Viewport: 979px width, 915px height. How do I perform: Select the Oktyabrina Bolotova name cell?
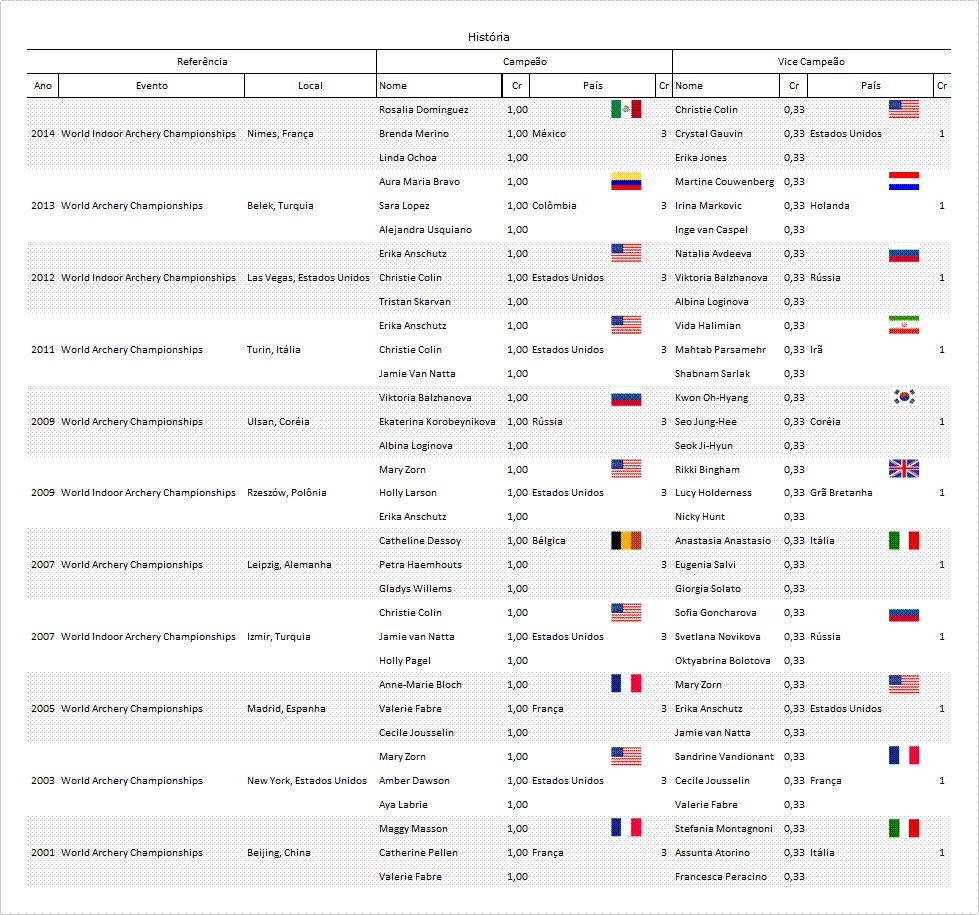point(722,661)
